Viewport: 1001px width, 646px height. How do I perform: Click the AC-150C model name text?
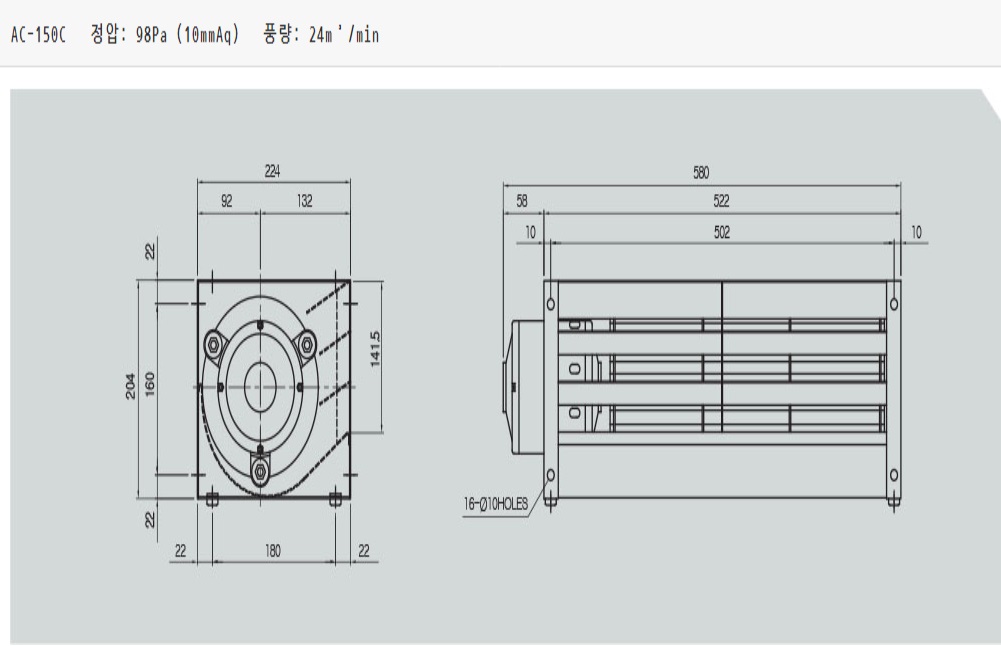point(38,35)
